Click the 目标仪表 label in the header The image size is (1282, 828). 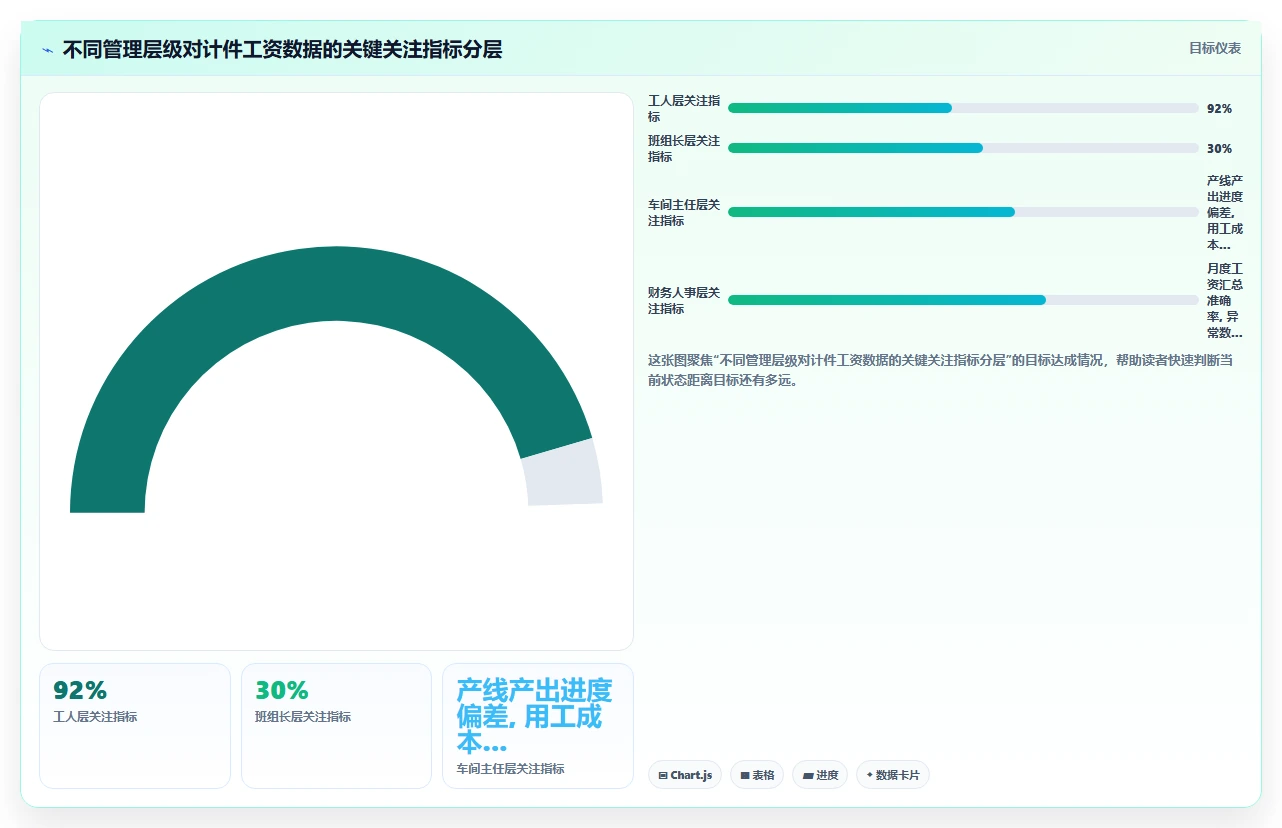pos(1214,48)
